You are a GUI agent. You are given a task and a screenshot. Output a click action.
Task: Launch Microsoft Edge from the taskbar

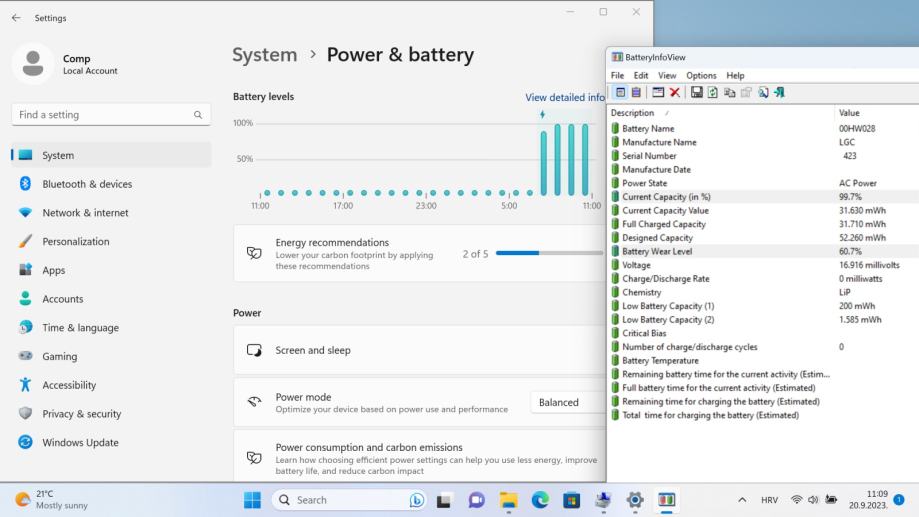point(540,500)
